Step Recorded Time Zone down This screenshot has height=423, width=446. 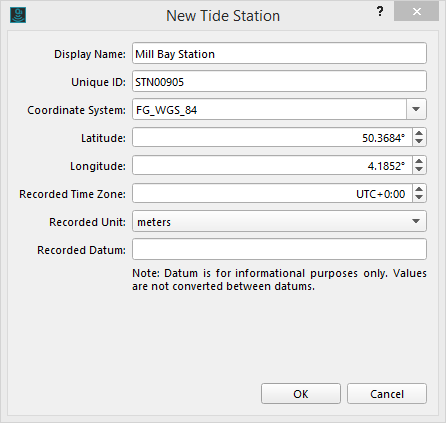coord(419,197)
